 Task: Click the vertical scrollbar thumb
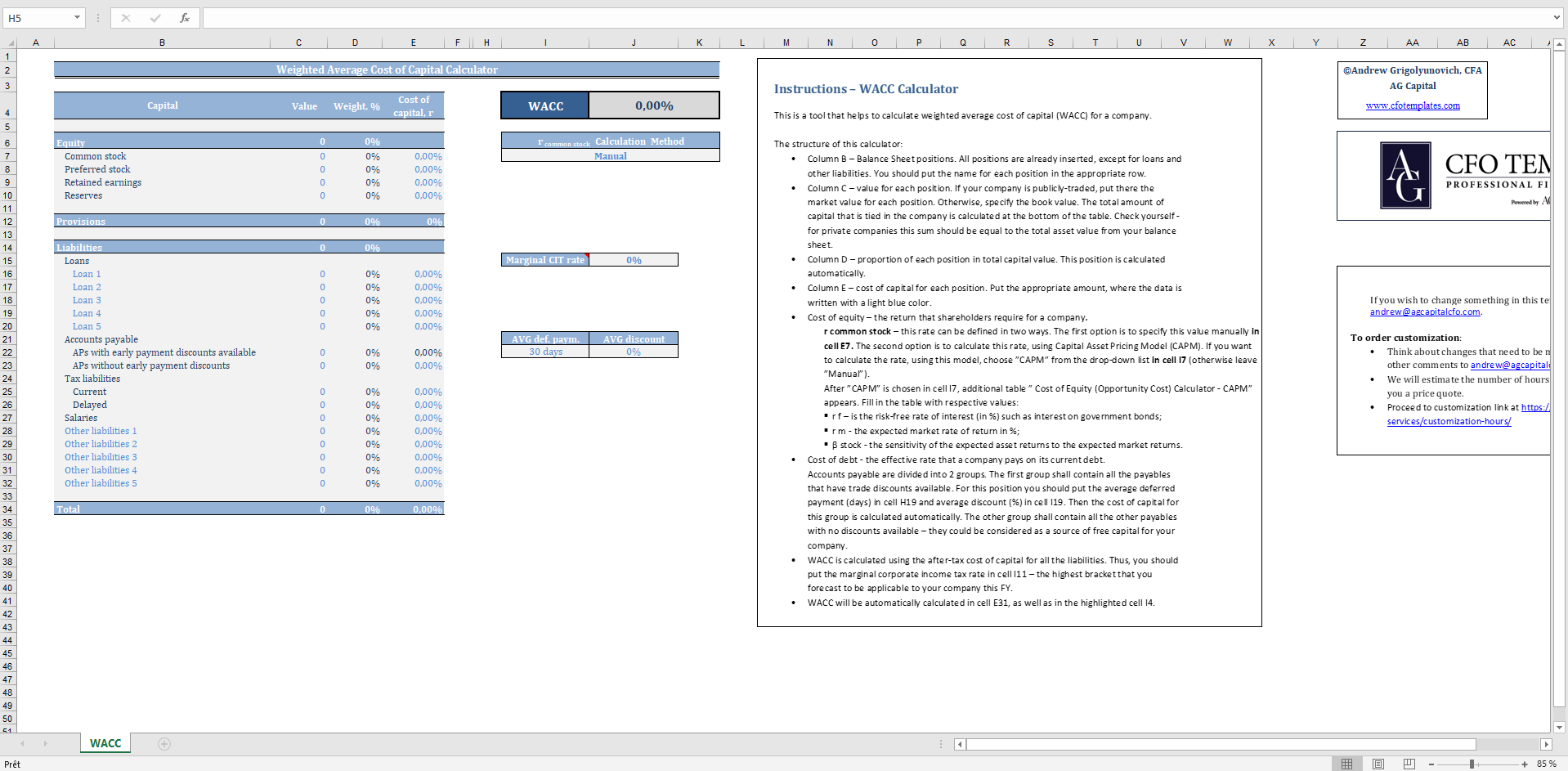pyautogui.click(x=1559, y=379)
